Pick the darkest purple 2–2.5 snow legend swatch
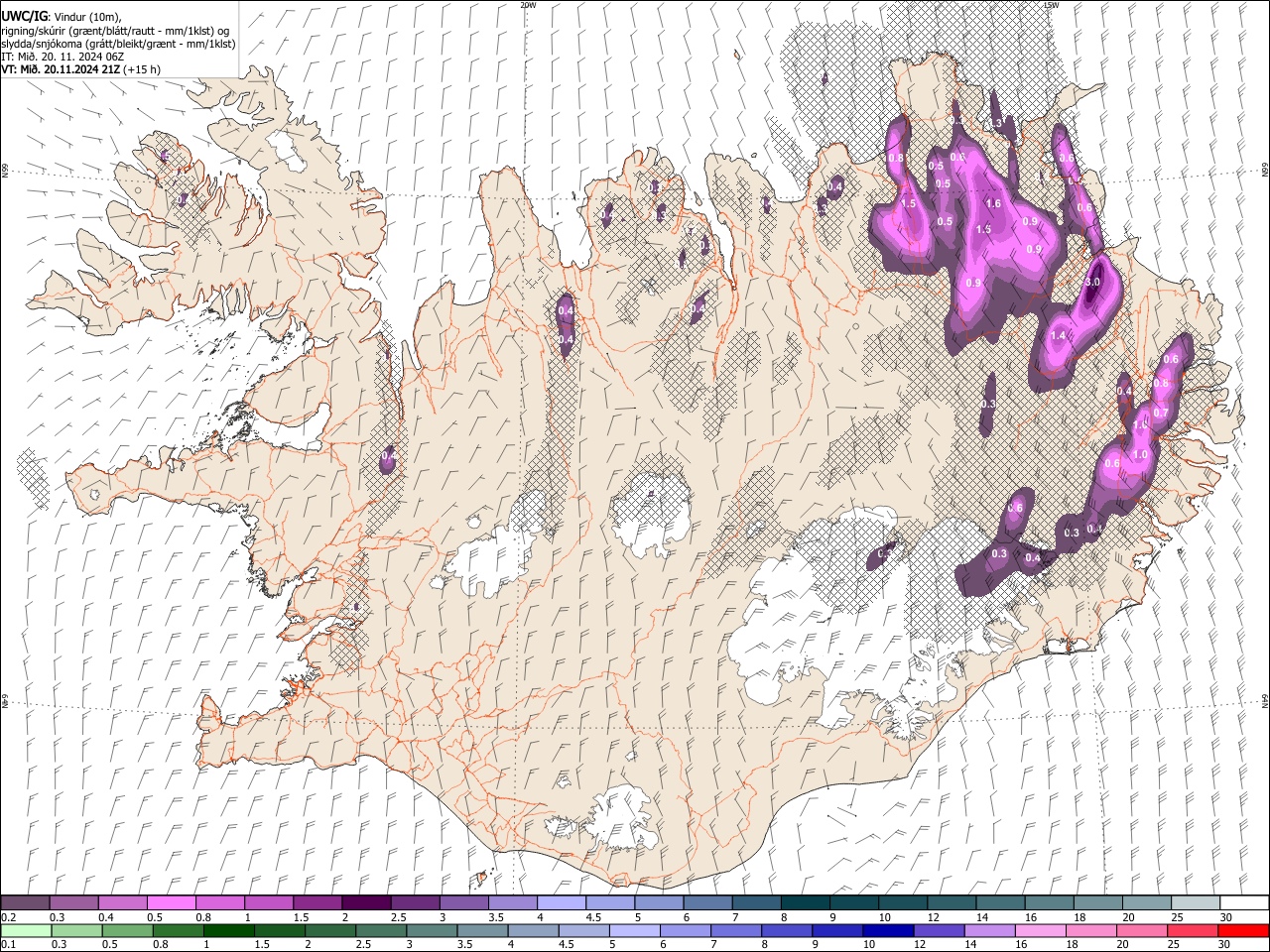 (x=366, y=903)
